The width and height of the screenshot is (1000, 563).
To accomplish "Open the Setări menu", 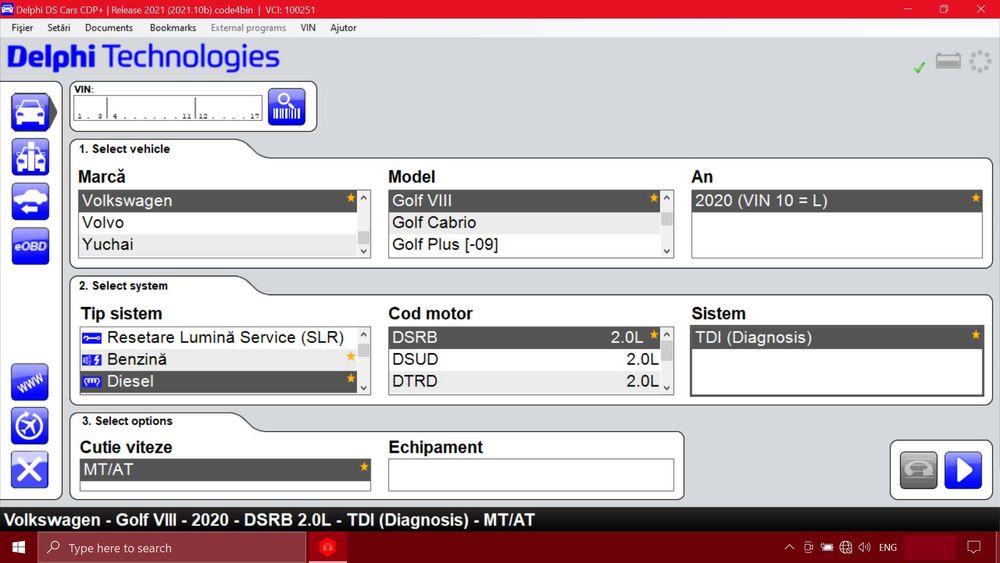I will tap(59, 28).
